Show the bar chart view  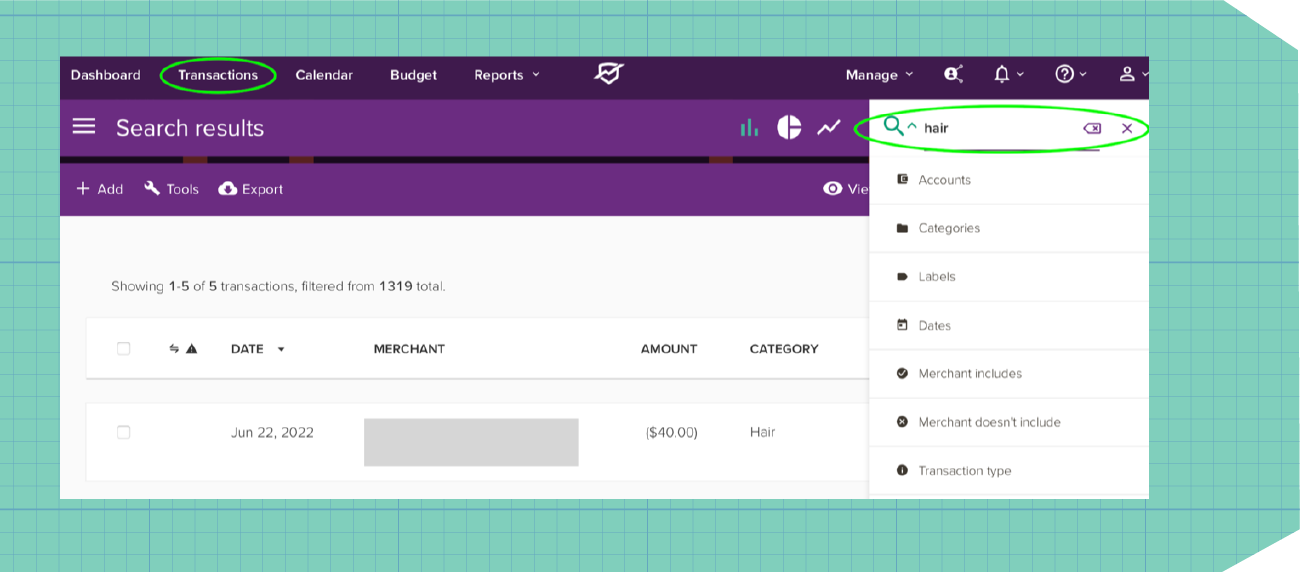click(748, 128)
